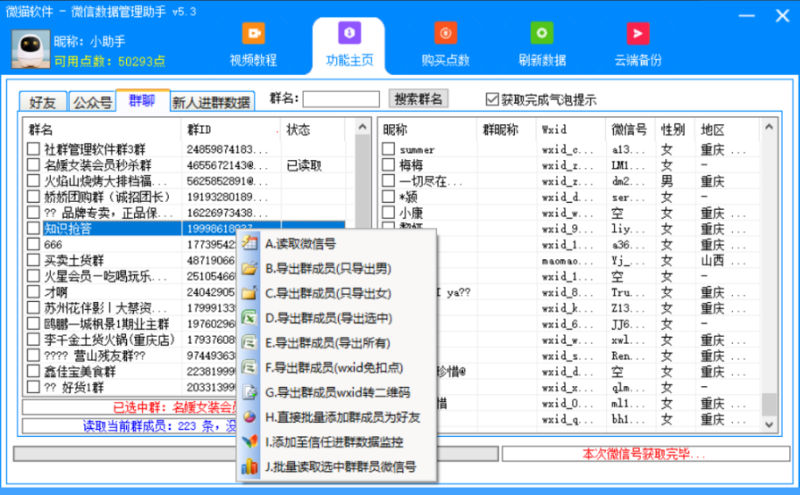Click the 搜索群名 button
Image resolution: width=800 pixels, height=495 pixels.
[419, 99]
